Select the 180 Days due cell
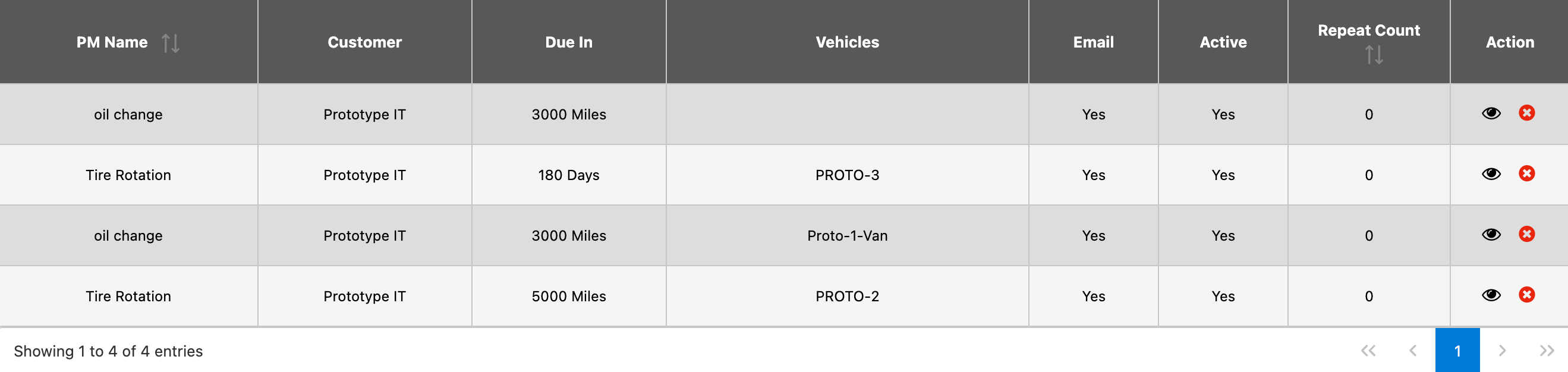Image resolution: width=1568 pixels, height=372 pixels. (x=568, y=175)
